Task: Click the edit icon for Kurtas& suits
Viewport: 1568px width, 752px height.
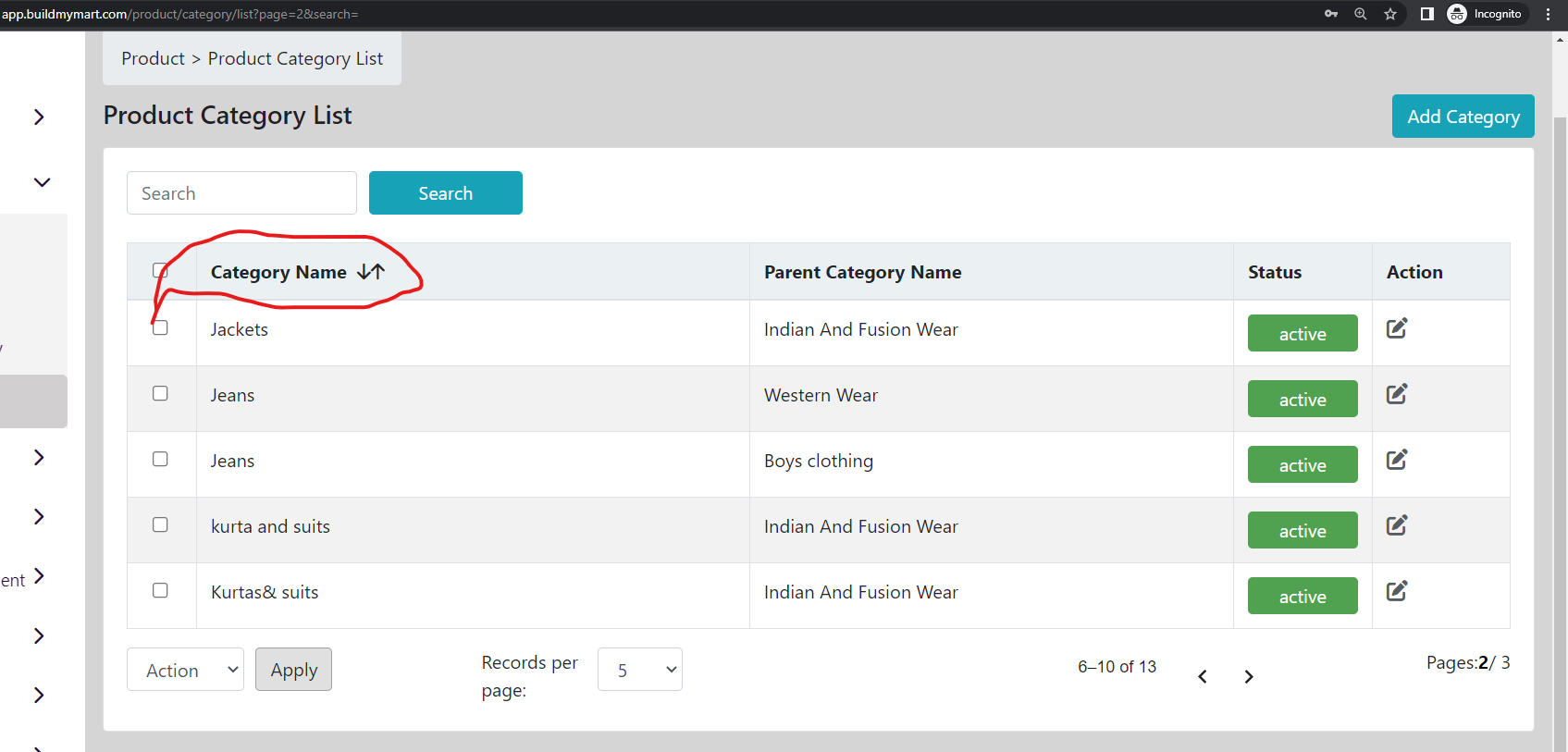Action: [x=1396, y=591]
